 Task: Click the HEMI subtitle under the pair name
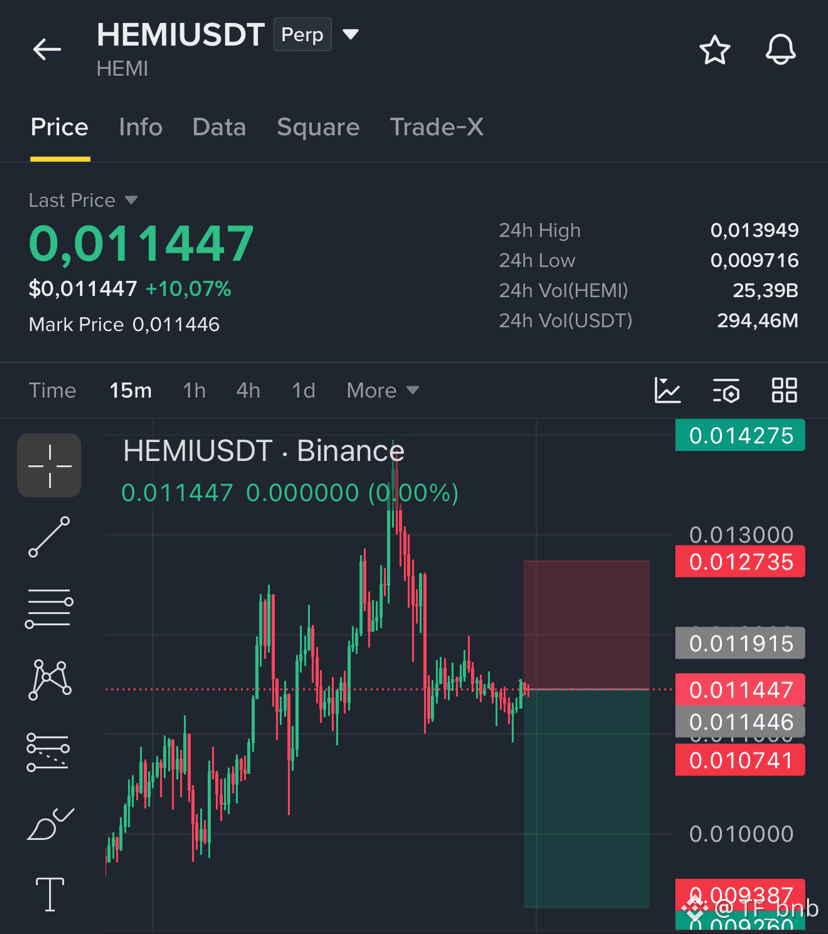[122, 69]
